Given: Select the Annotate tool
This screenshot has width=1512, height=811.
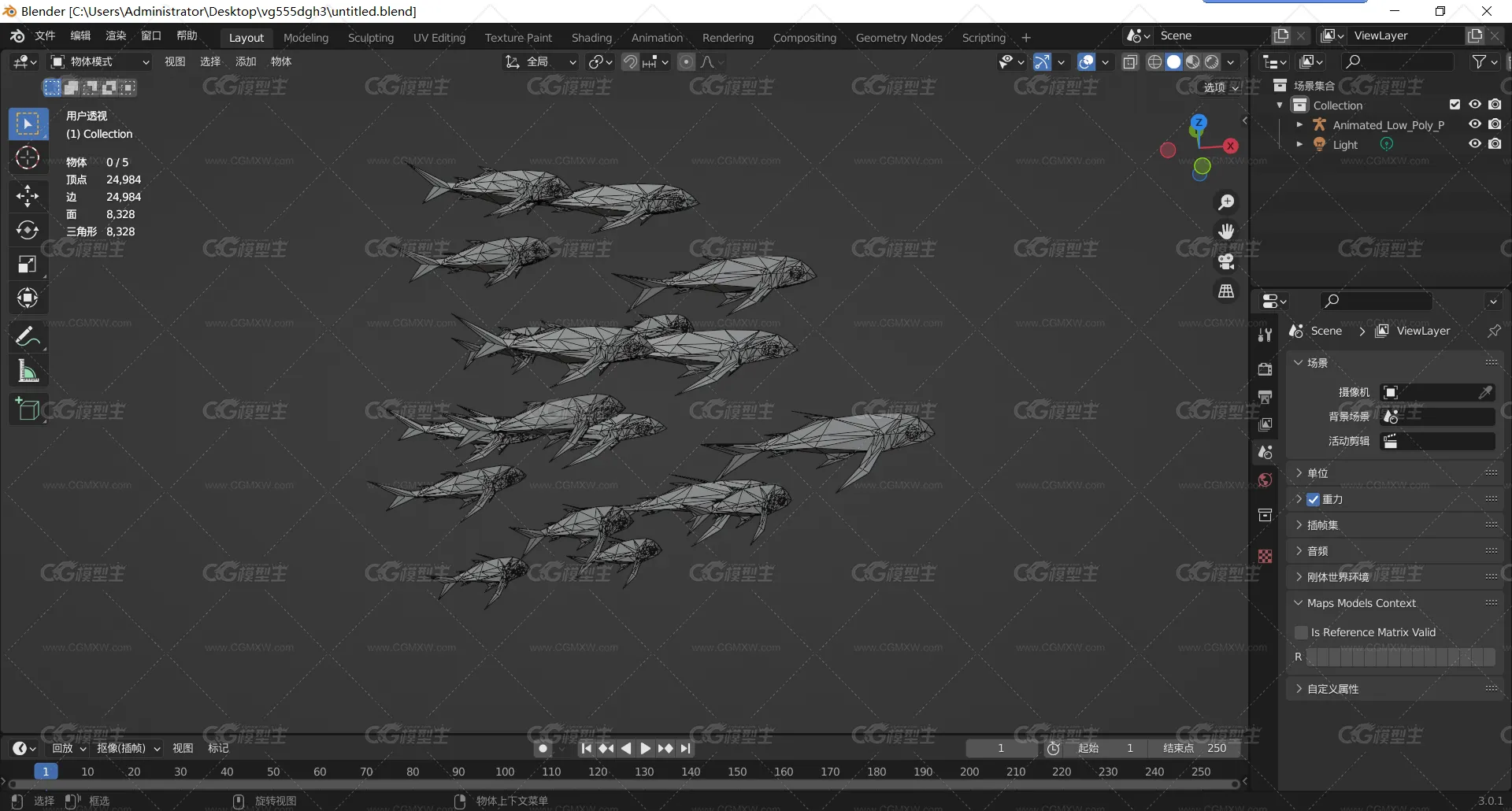Looking at the screenshot, I should [28, 337].
